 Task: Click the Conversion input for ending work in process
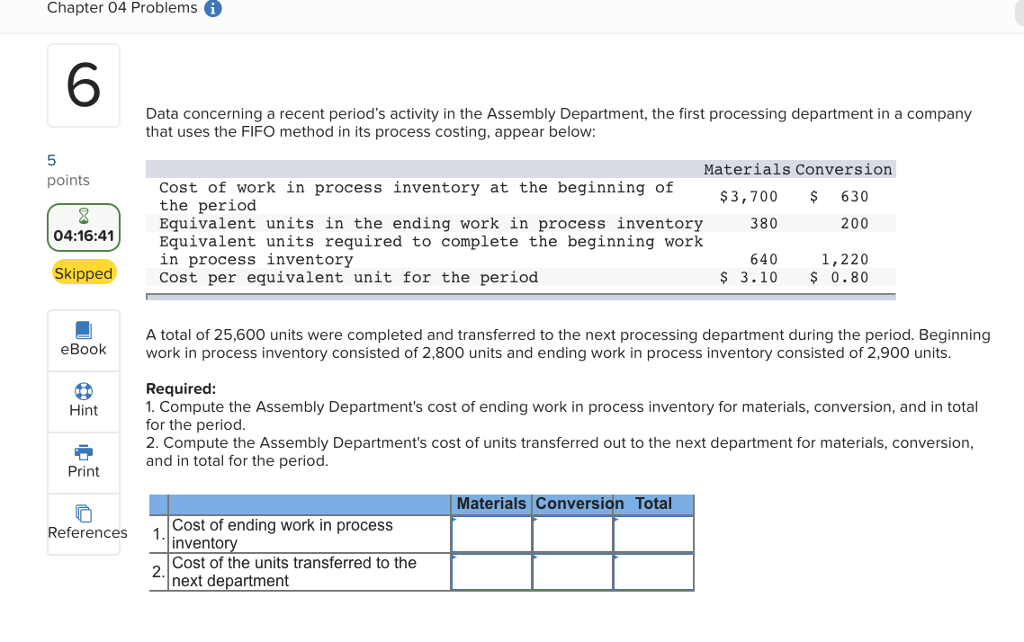pos(572,533)
